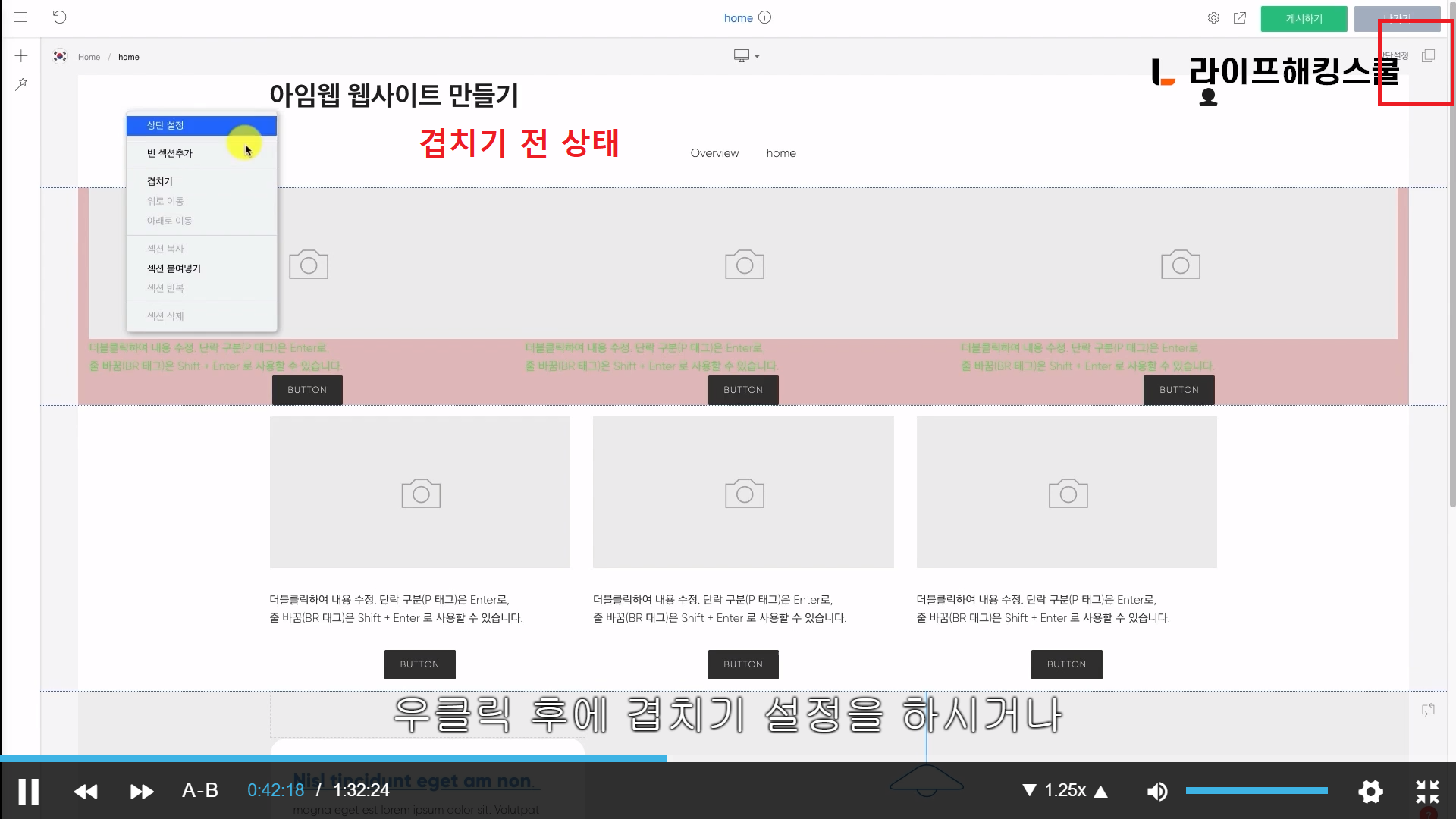Pause the video playback

click(29, 791)
